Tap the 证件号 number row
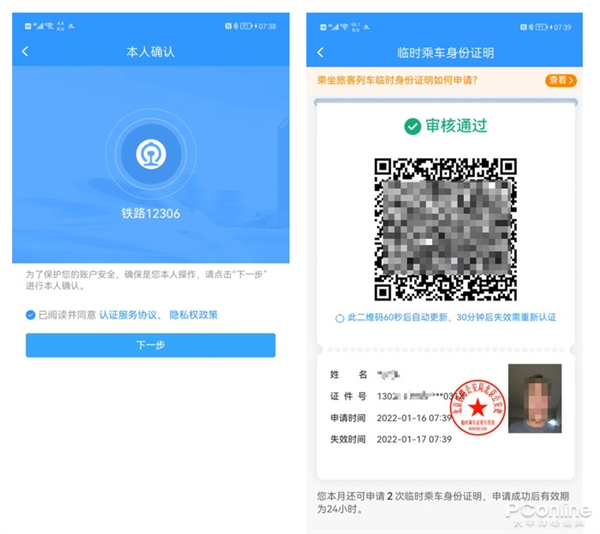Image resolution: width=600 pixels, height=534 pixels. [x=400, y=396]
